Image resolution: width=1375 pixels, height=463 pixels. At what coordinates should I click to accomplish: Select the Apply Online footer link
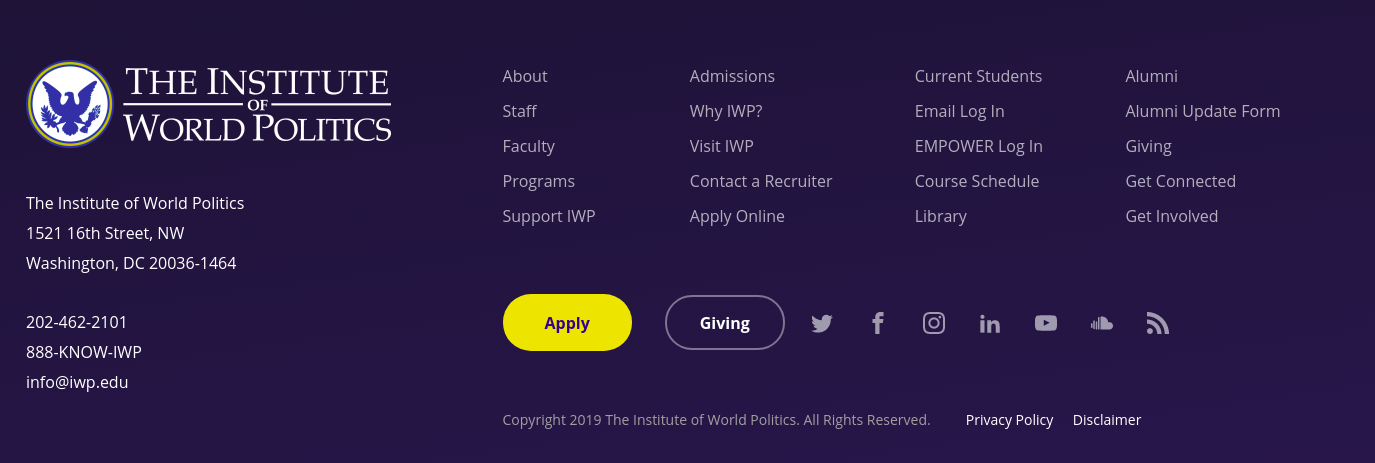pos(737,216)
